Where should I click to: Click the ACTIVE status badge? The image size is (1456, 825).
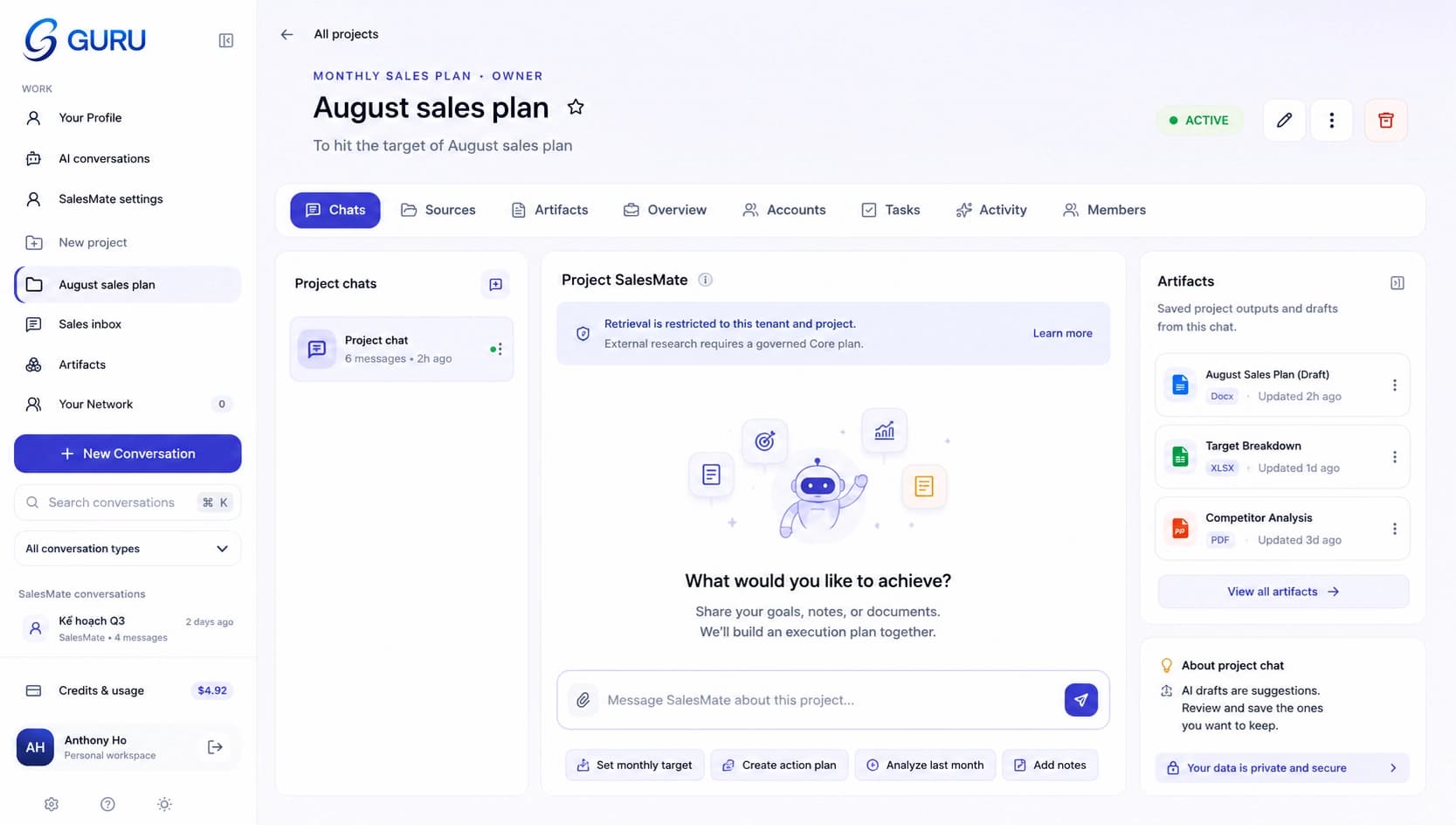pyautogui.click(x=1198, y=121)
